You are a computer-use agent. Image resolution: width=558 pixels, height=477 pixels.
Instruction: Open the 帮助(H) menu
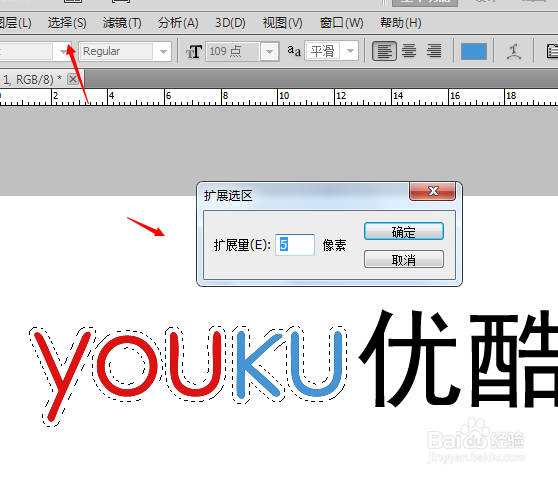401,23
